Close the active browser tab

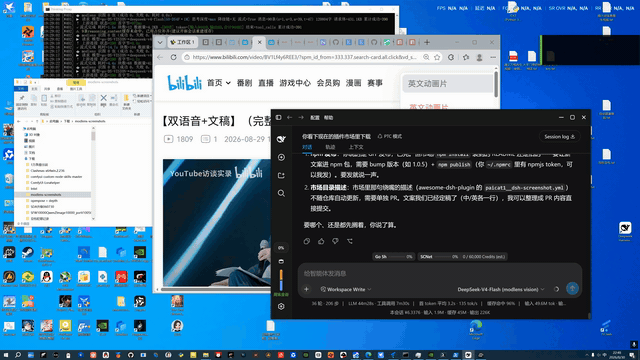(259, 42)
